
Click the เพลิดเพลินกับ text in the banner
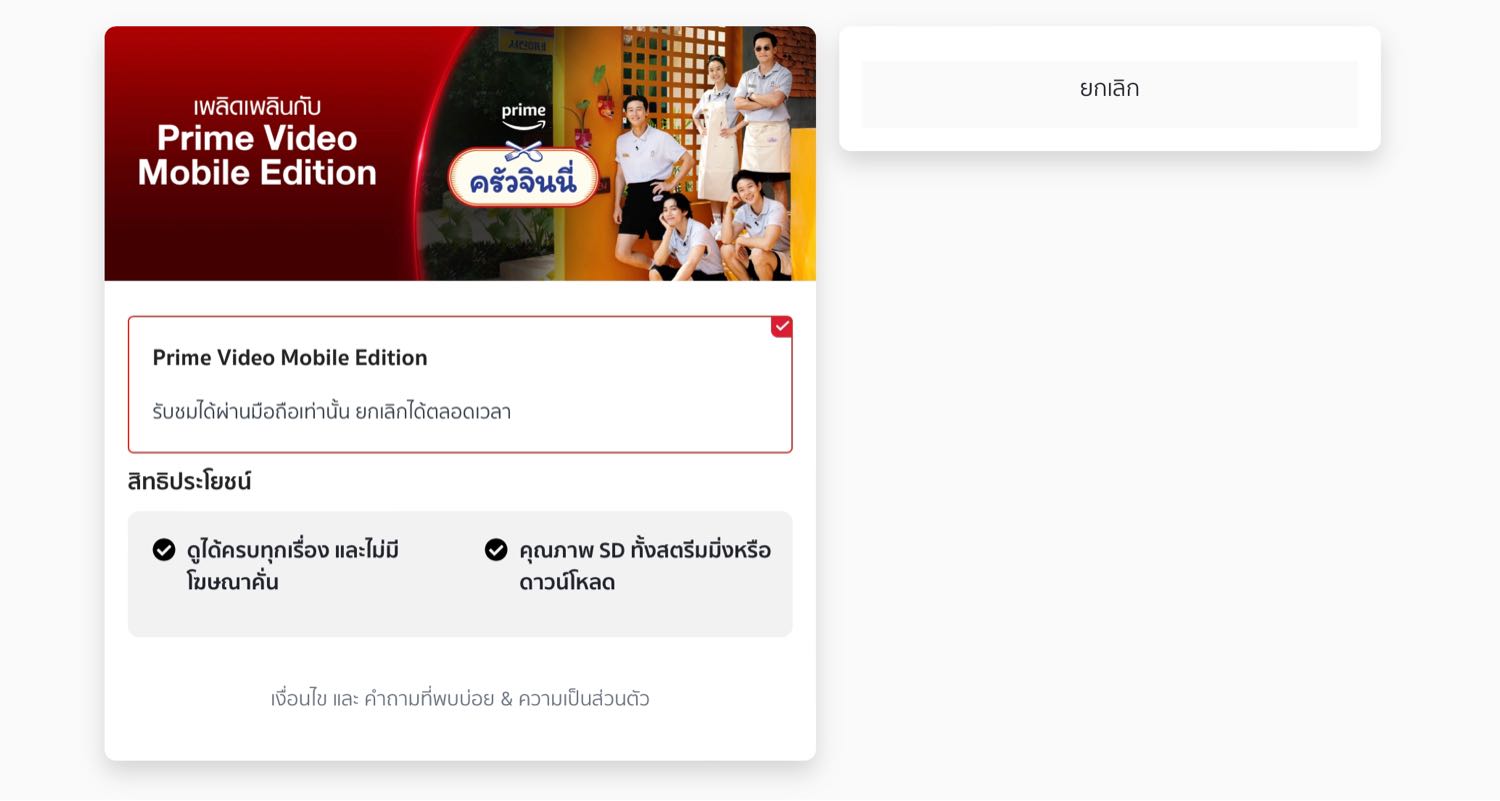pyautogui.click(x=257, y=106)
